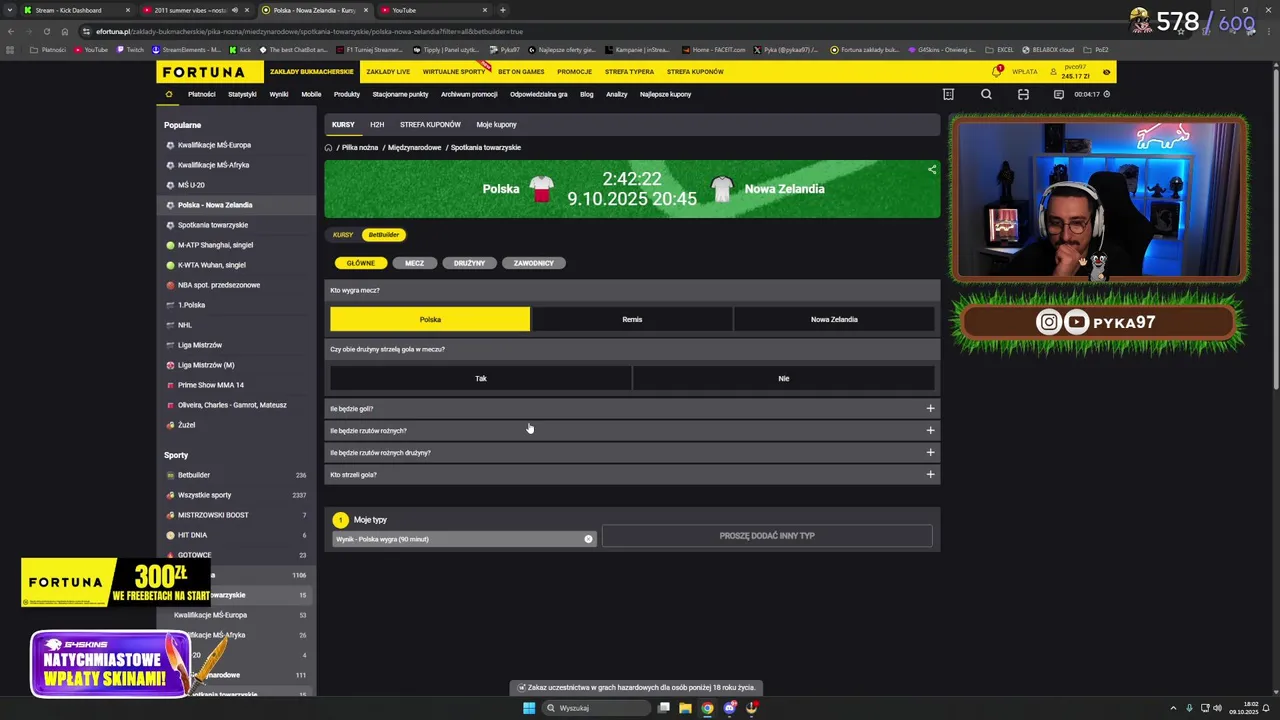Switch to the KURSY toggle beside BetBuilder
This screenshot has height=720, width=1280.
pyautogui.click(x=343, y=235)
